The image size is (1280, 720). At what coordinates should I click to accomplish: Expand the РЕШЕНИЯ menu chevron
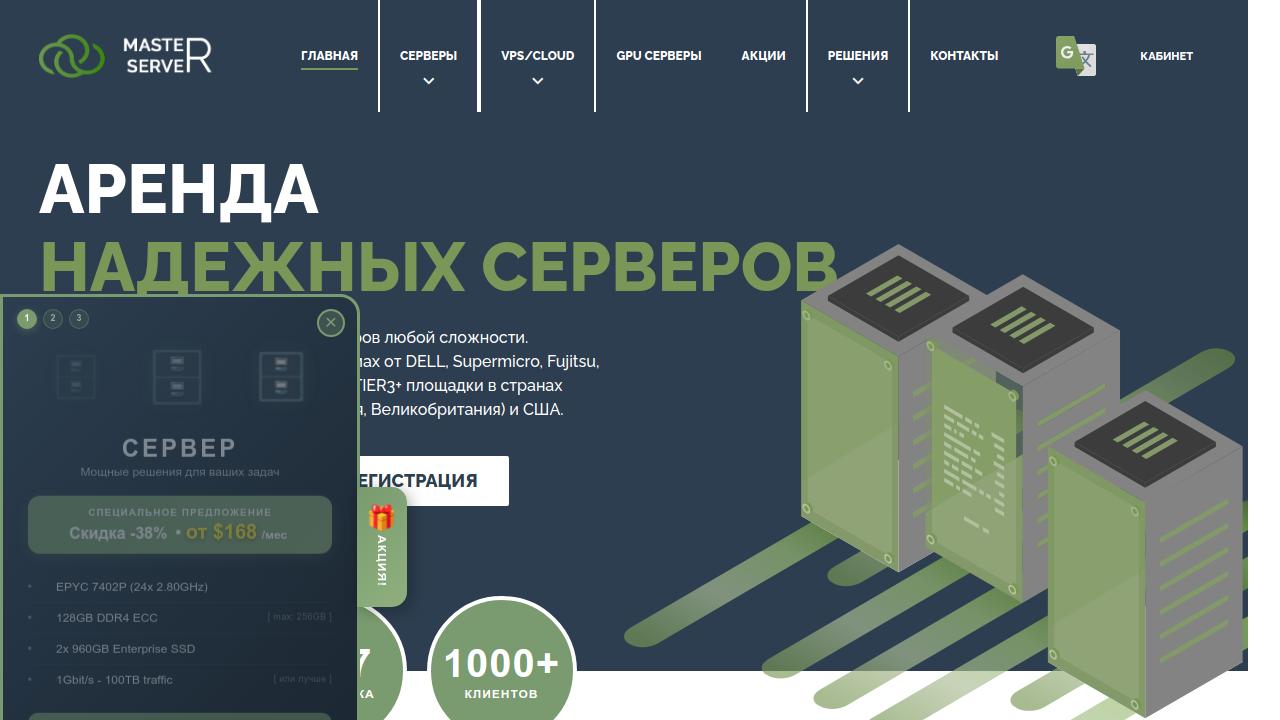pyautogui.click(x=858, y=82)
